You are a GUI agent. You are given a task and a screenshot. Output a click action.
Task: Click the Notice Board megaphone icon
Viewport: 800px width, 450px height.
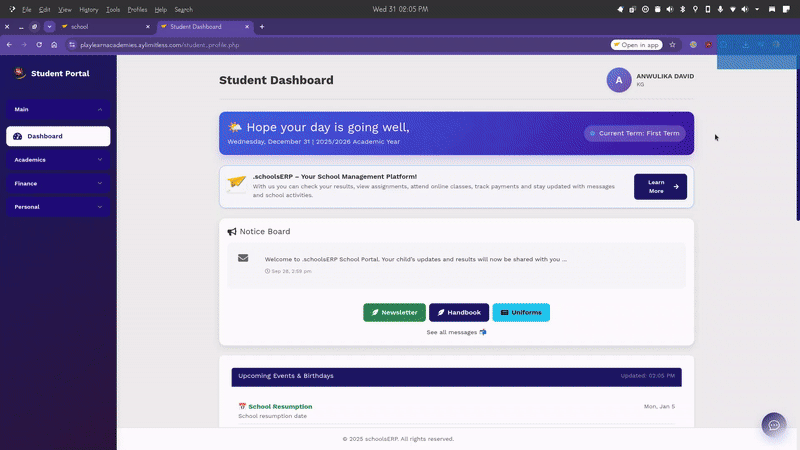(x=232, y=232)
